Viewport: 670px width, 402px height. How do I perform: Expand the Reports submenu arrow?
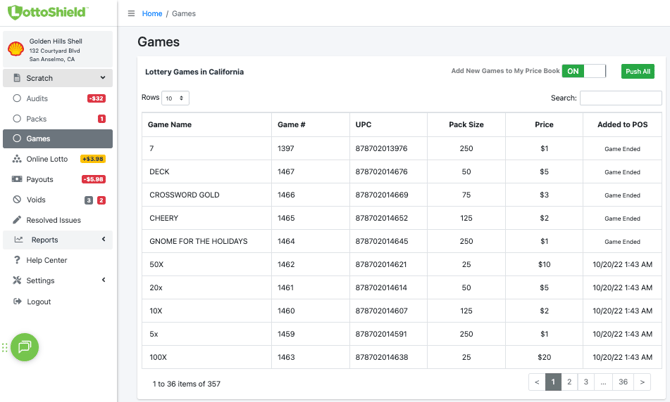(103, 239)
